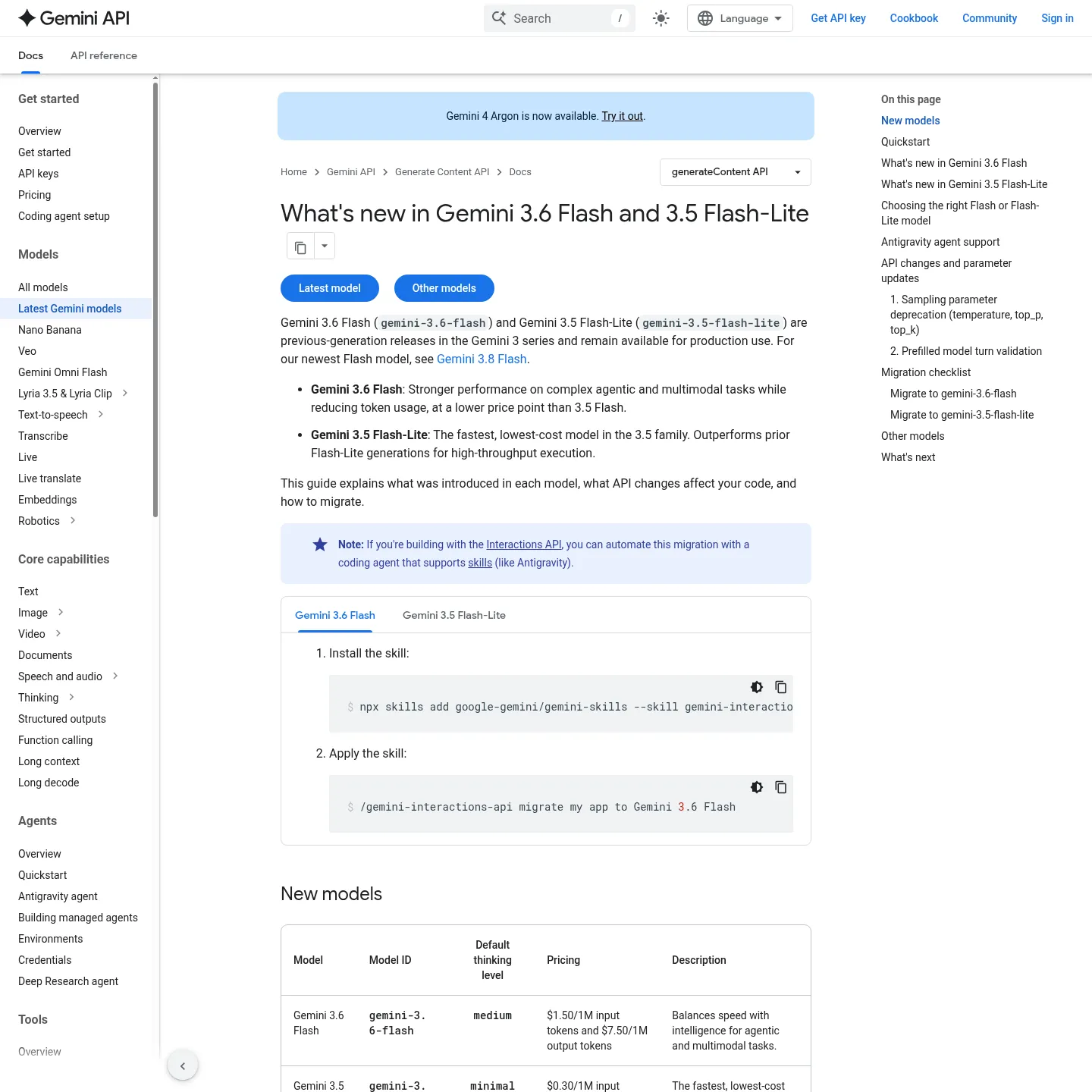1092x1092 pixels.
Task: Expand the Video sidebar section
Action: click(58, 634)
